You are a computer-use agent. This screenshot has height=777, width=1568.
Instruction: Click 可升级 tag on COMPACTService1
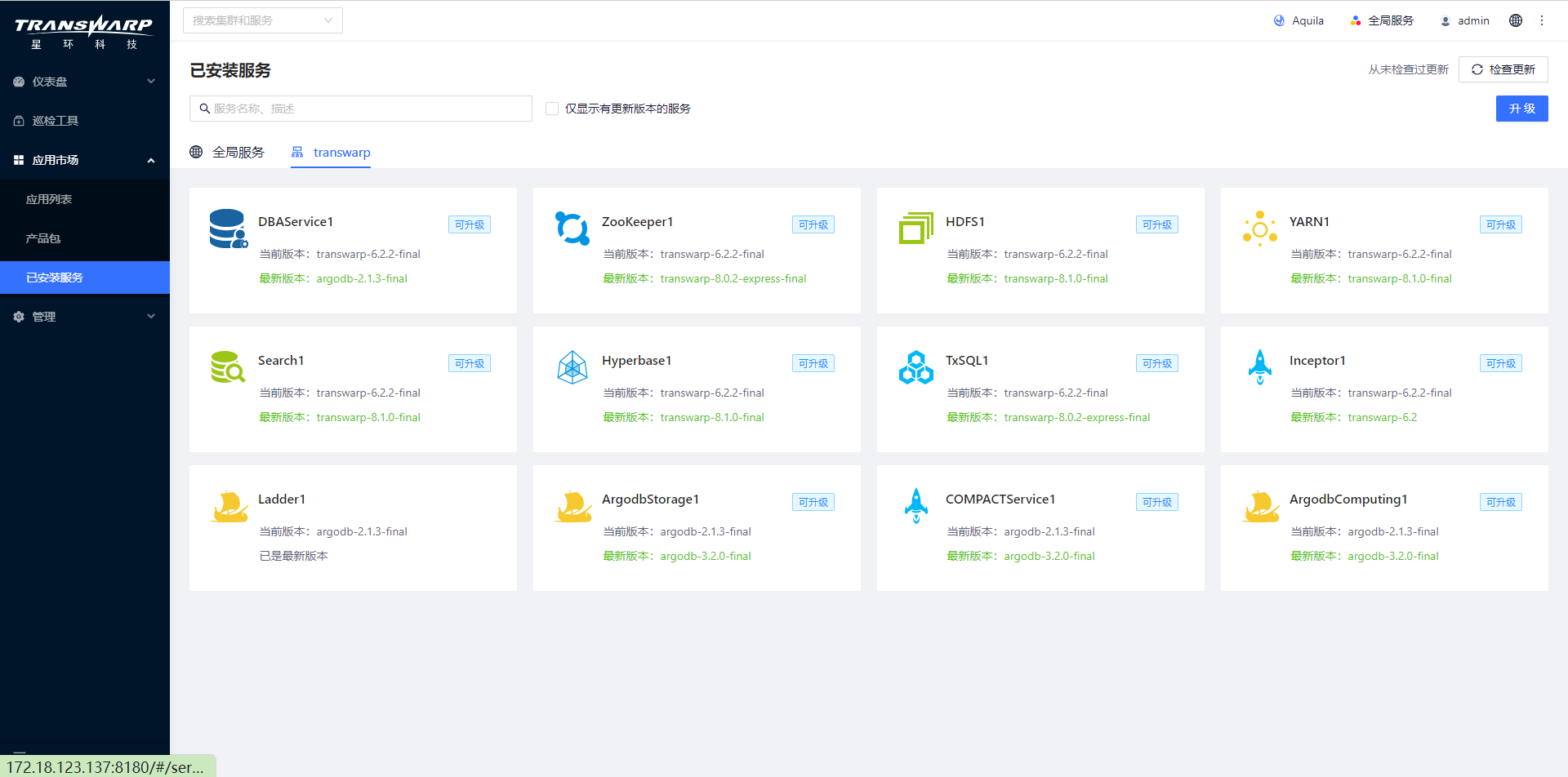[x=1157, y=502]
